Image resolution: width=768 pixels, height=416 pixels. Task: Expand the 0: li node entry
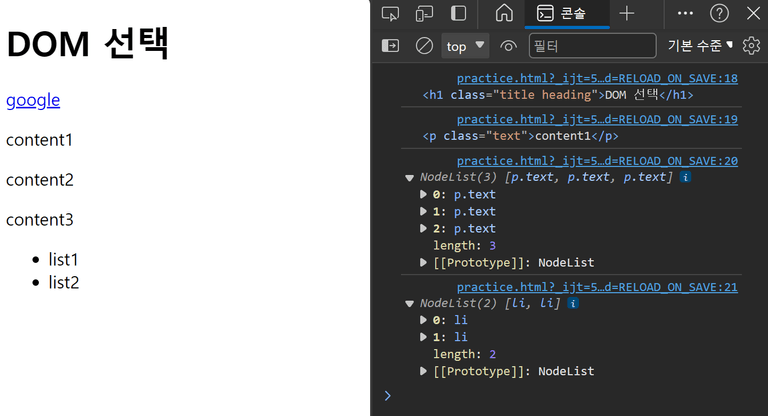(x=423, y=320)
